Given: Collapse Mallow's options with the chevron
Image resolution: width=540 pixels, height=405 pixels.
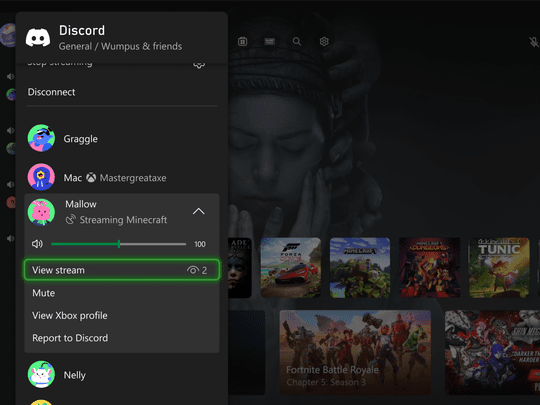Looking at the screenshot, I should pos(199,211).
